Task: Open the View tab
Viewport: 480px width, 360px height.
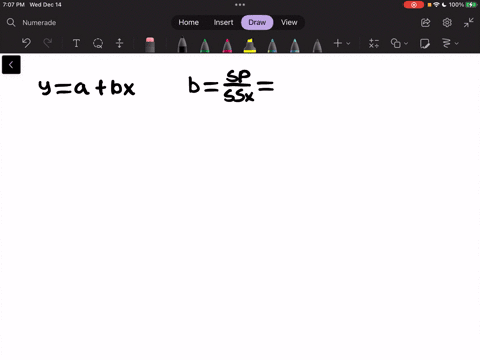Action: [x=289, y=22]
